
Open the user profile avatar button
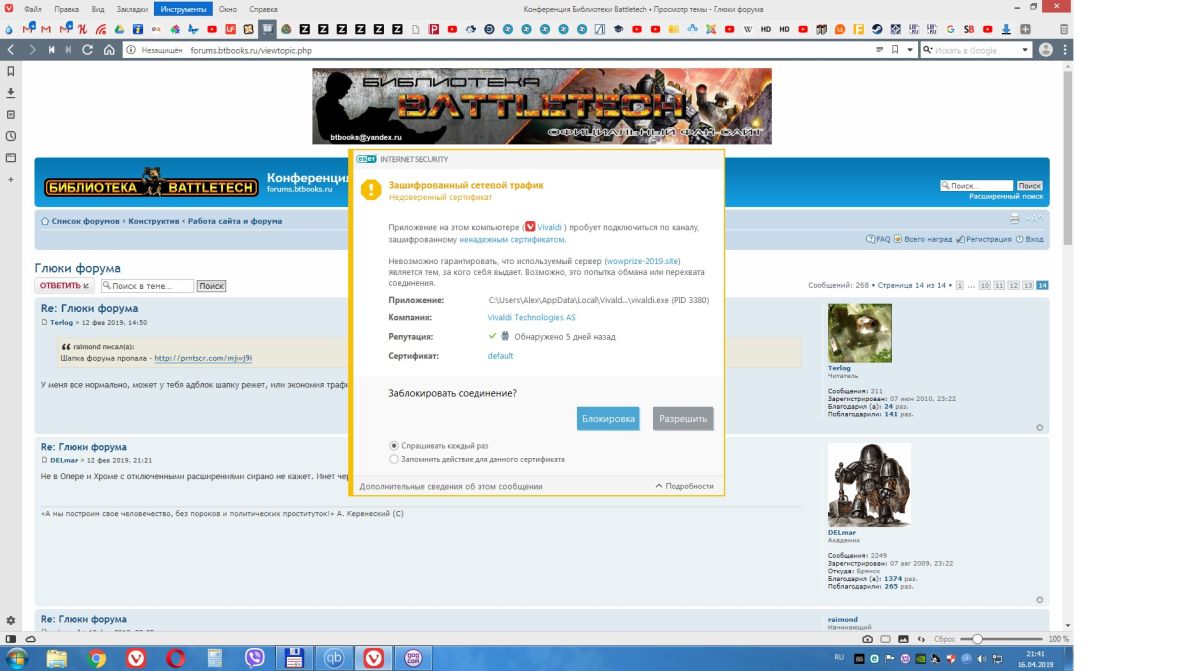point(1046,50)
